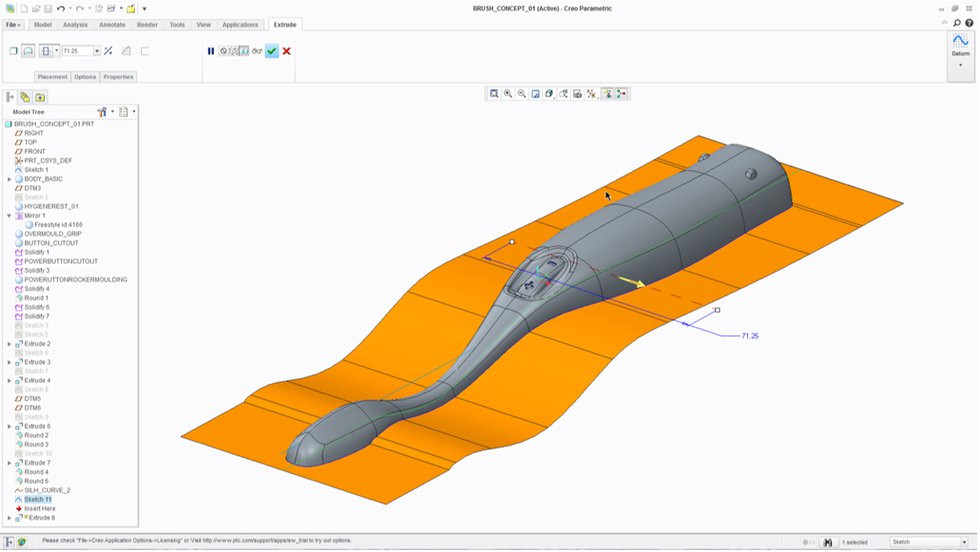Expand the Extrude 2 tree node
This screenshot has width=980, height=552.
pos(9,344)
